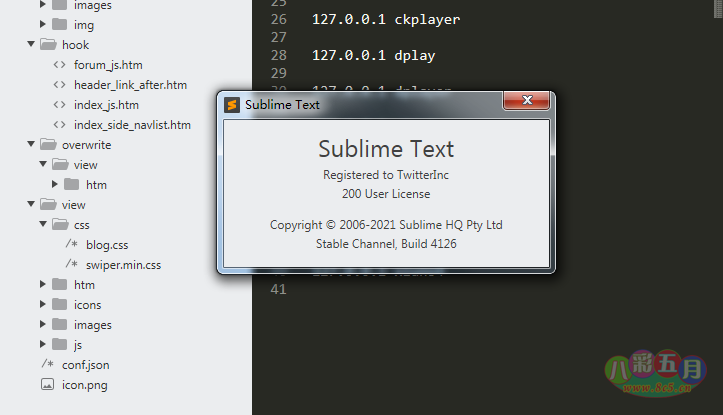Click the overwrite folder icon
Viewport: 723px width, 415px height.
[48, 144]
